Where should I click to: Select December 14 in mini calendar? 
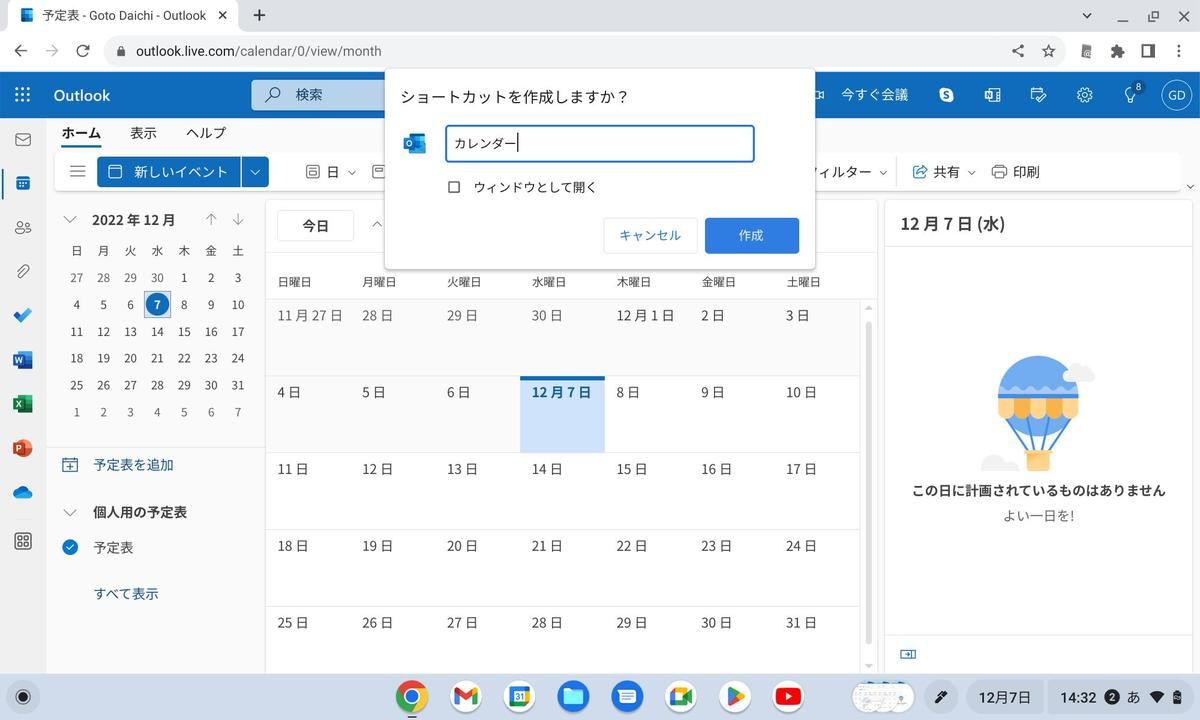coord(157,331)
